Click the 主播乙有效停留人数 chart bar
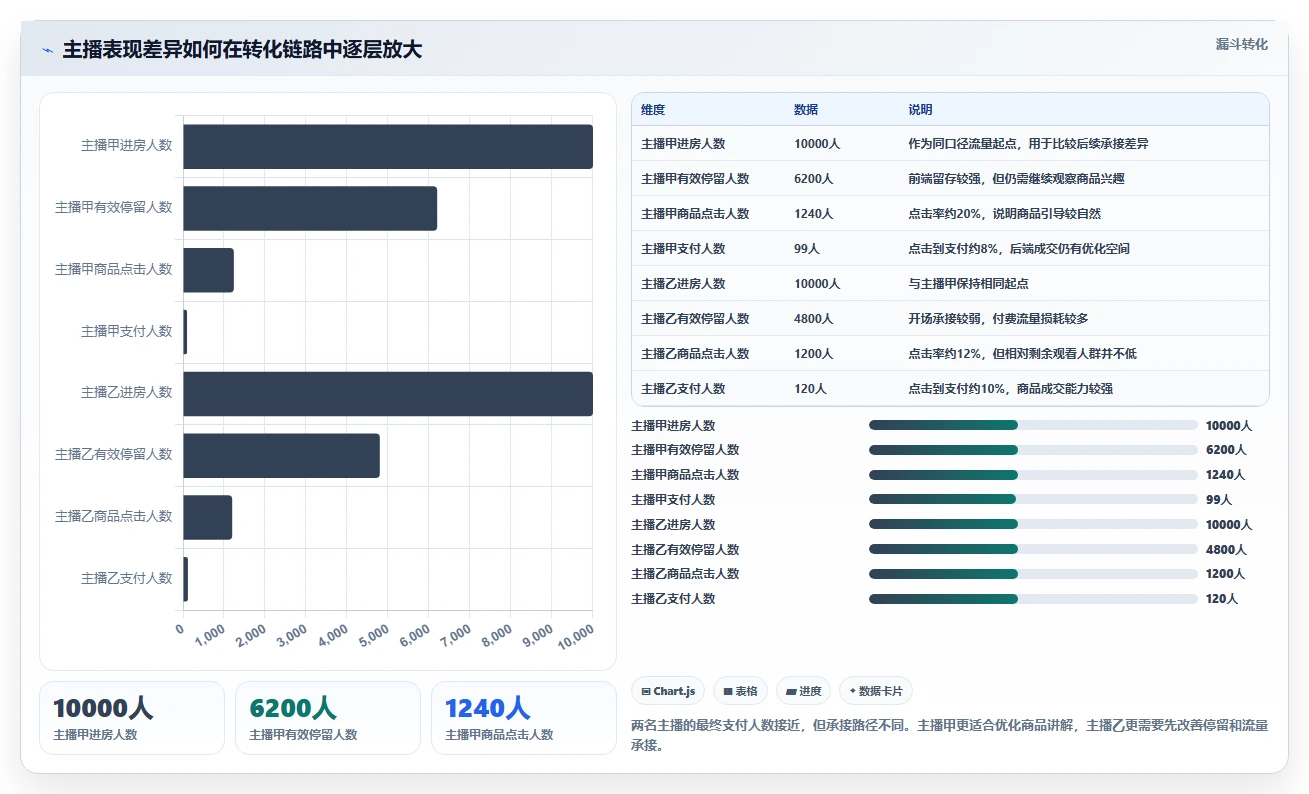The image size is (1309, 794). coord(282,455)
